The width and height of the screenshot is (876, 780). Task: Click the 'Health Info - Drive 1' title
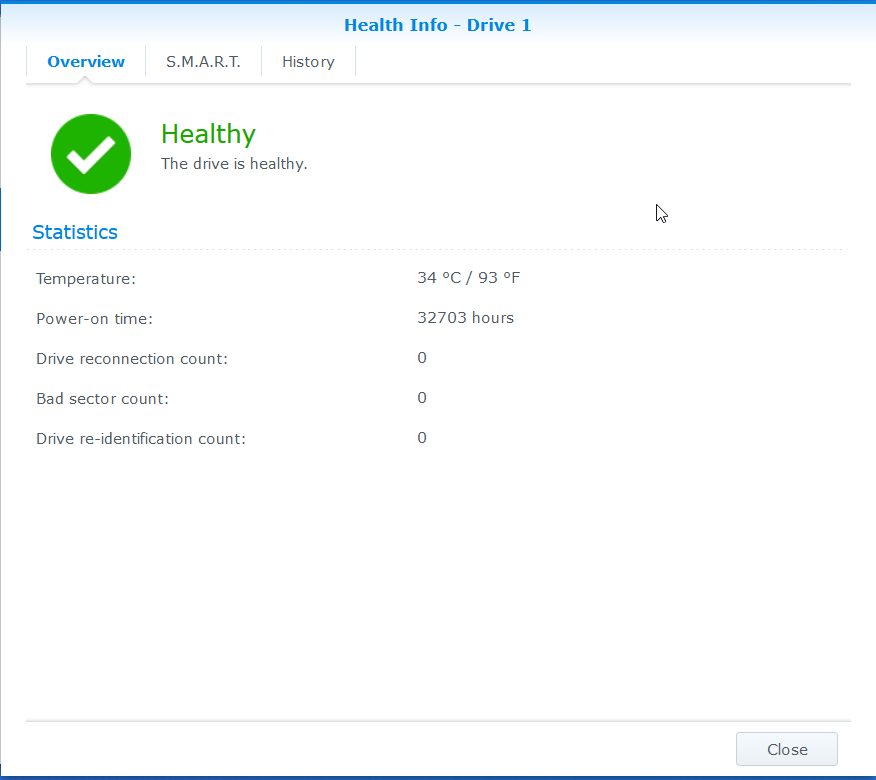click(437, 25)
